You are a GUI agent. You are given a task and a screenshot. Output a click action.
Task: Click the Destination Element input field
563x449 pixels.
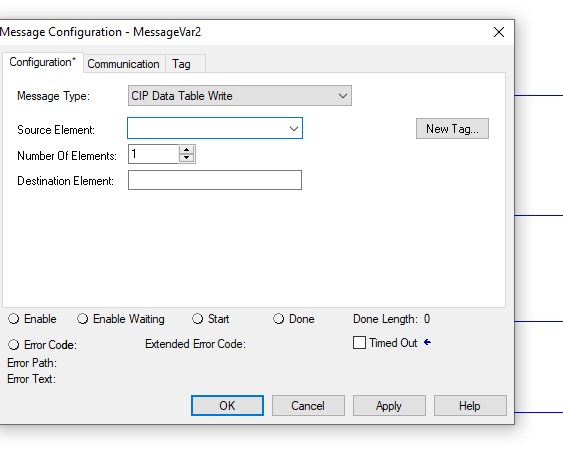click(215, 180)
